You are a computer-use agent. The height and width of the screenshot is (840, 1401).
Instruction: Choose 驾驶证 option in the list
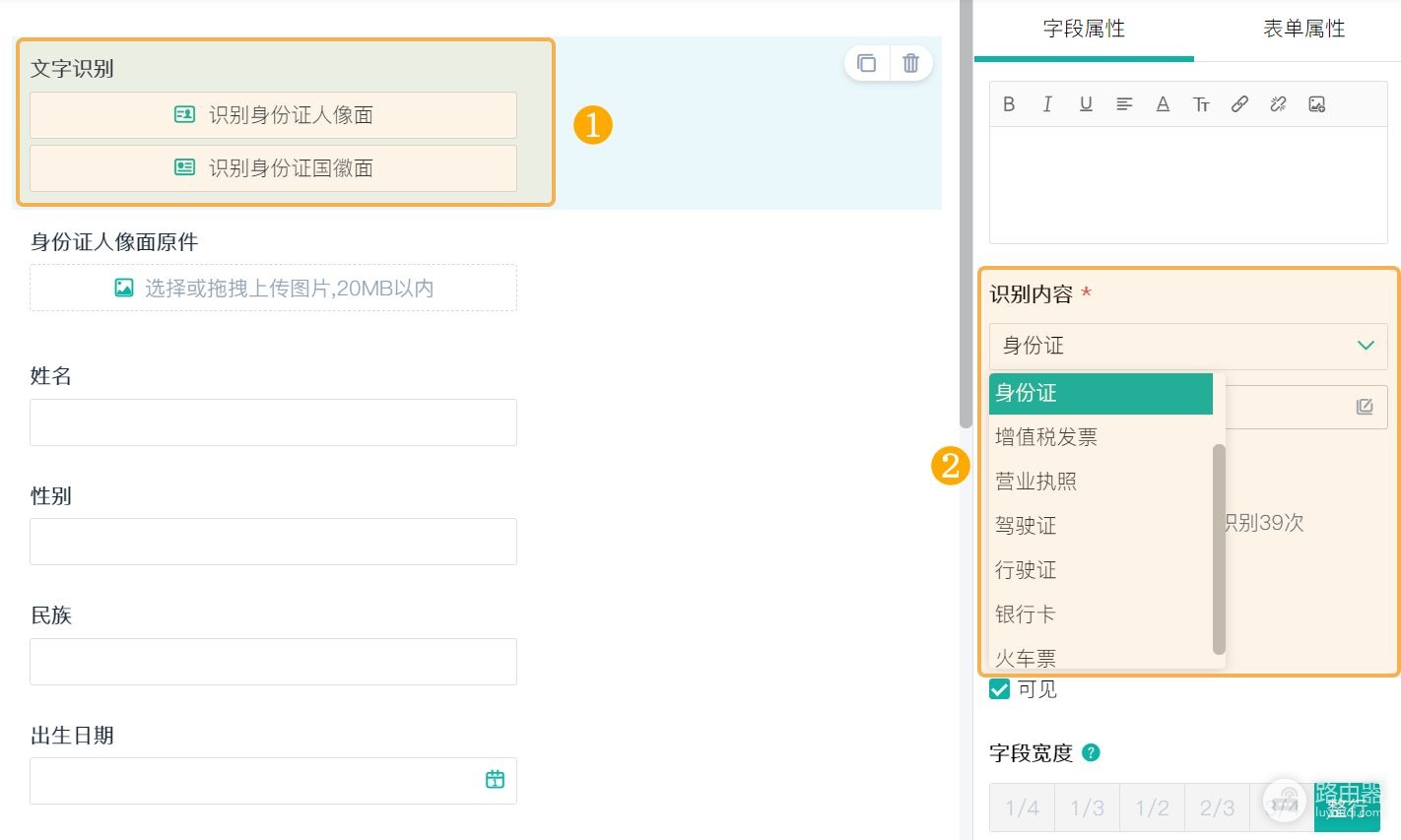click(1101, 526)
